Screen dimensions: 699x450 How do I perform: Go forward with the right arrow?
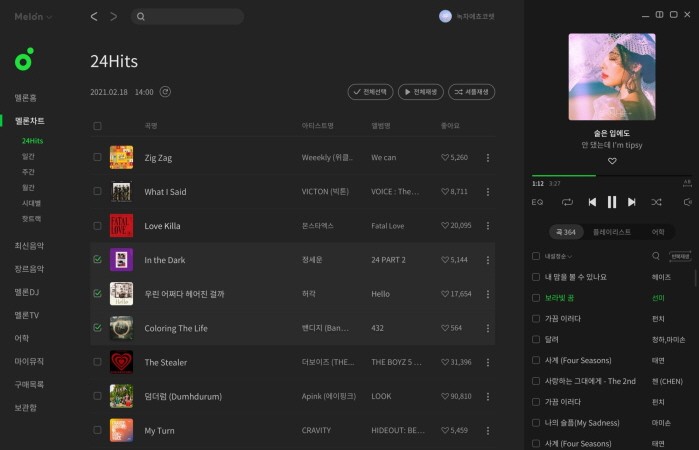click(x=114, y=17)
